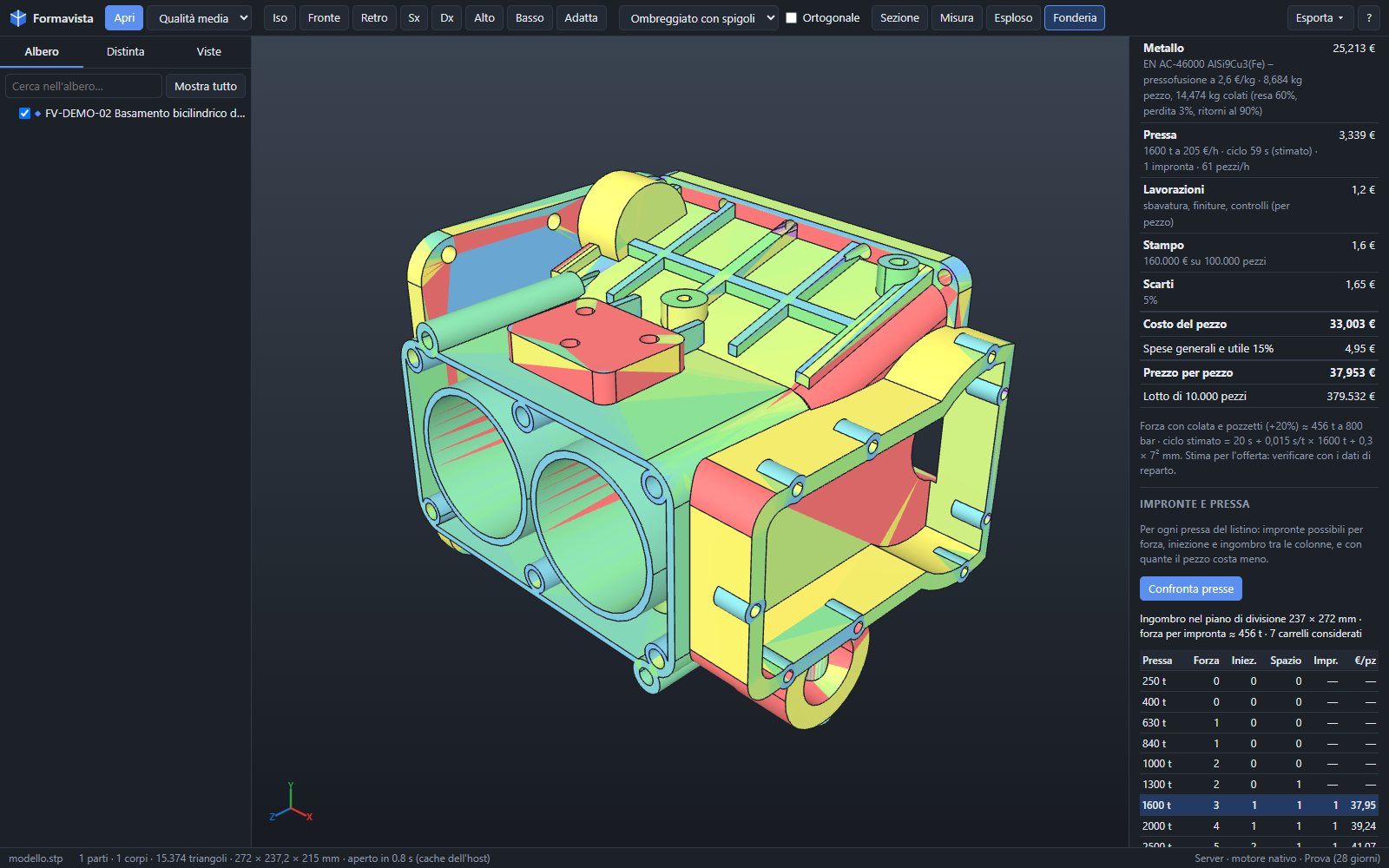Image resolution: width=1389 pixels, height=868 pixels.
Task: Click Prezzo per pezzo value 37,953 €
Action: [x=1353, y=372]
